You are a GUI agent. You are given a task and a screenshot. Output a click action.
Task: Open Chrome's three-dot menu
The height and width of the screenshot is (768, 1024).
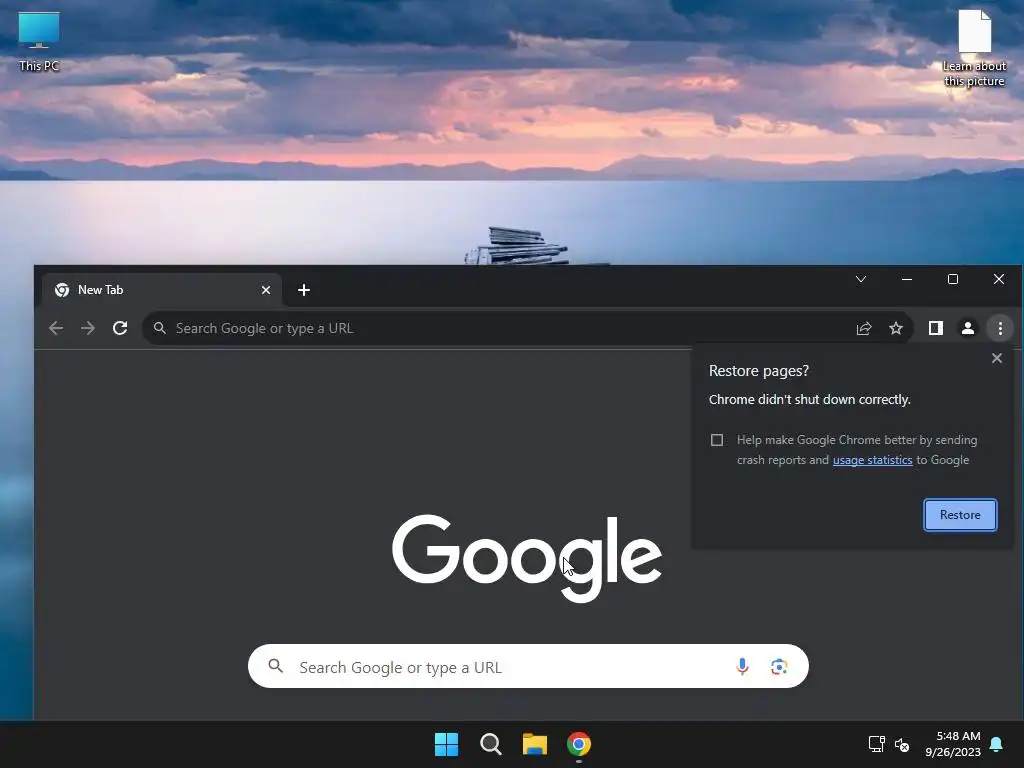tap(1000, 328)
